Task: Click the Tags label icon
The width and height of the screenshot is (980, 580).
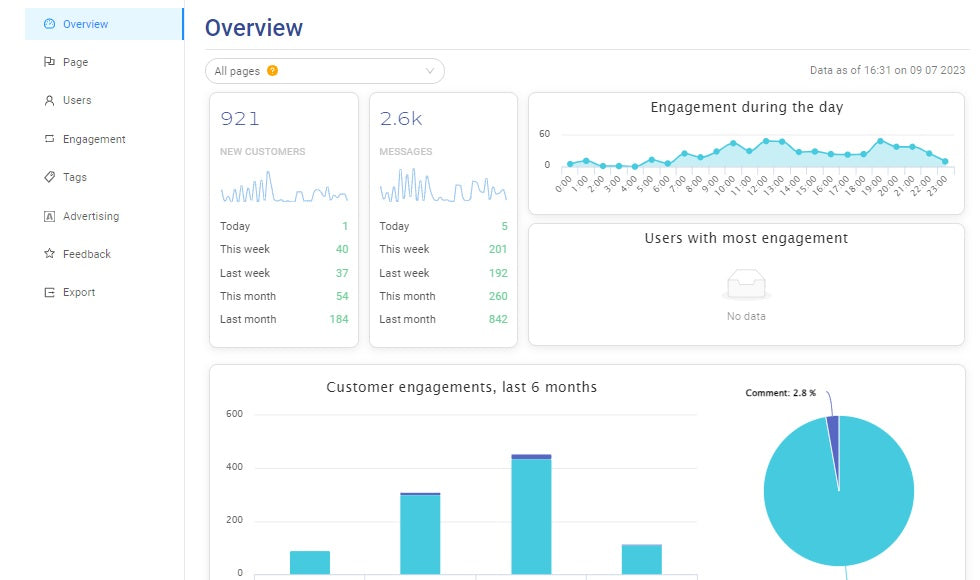Action: click(50, 177)
